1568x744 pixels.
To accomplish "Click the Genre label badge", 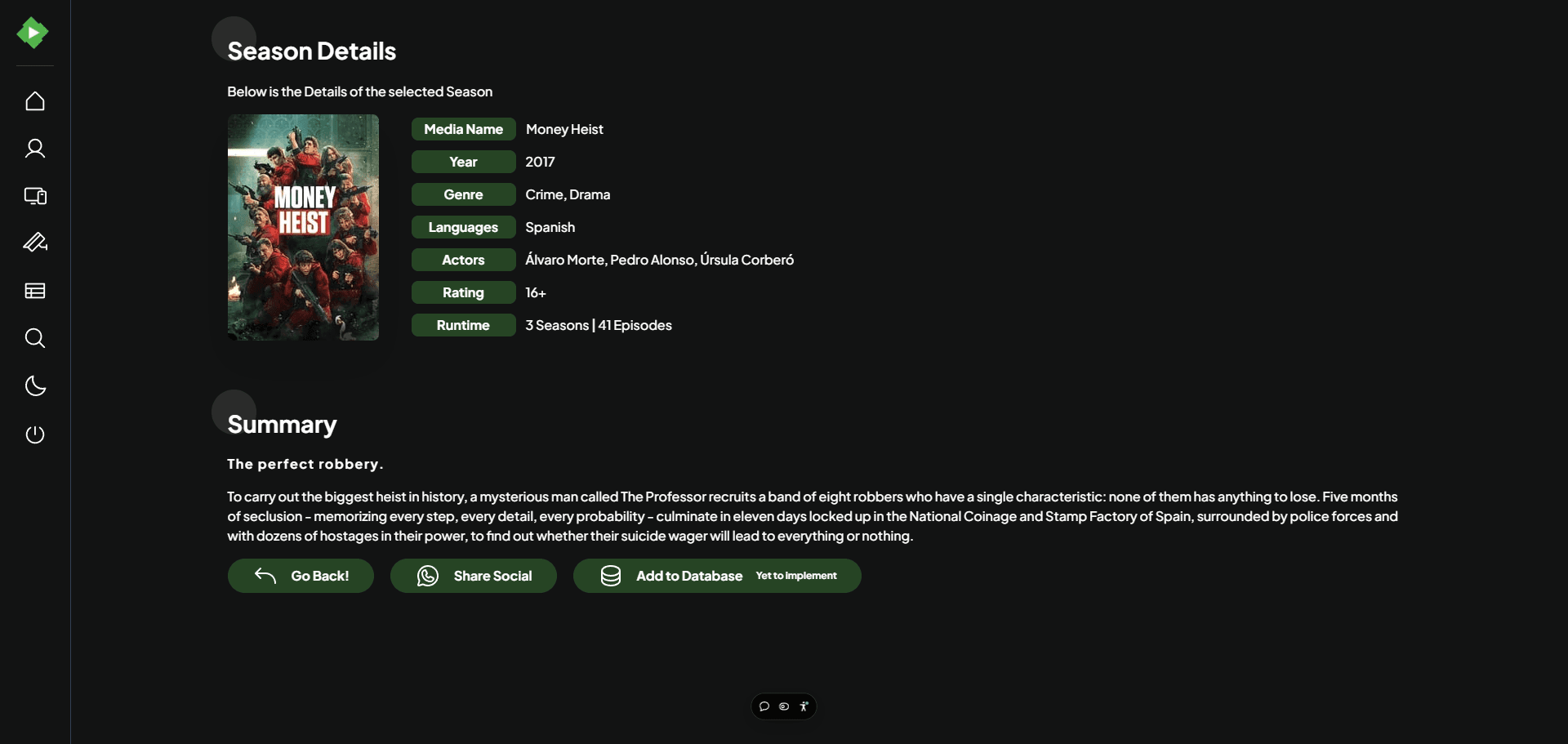I will coord(464,194).
